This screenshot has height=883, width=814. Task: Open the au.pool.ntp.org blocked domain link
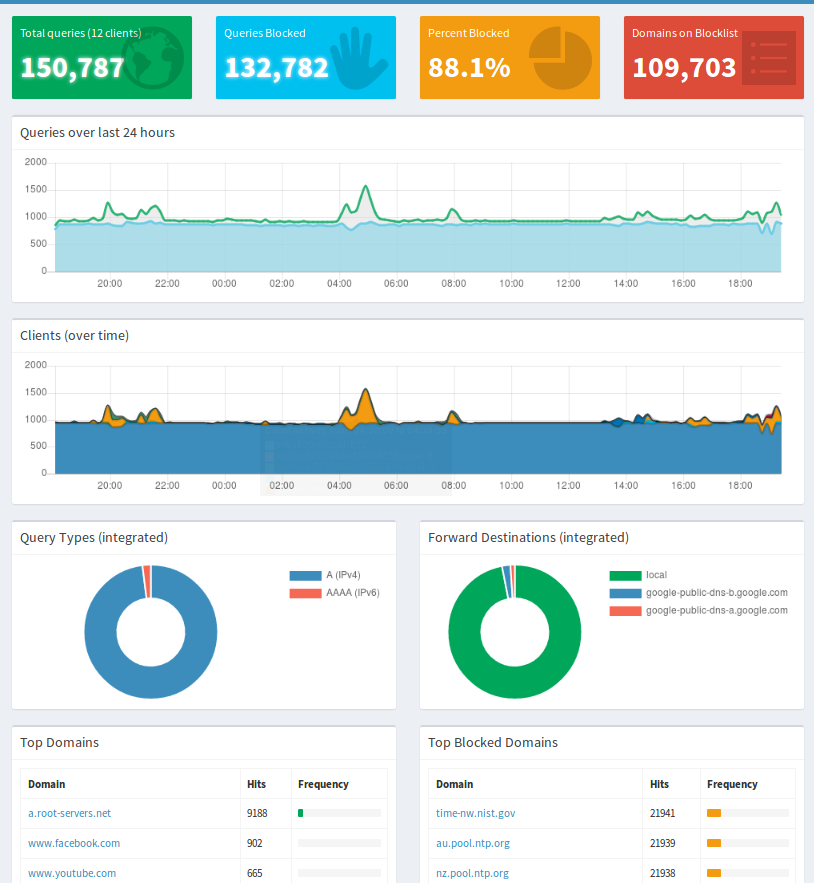472,844
